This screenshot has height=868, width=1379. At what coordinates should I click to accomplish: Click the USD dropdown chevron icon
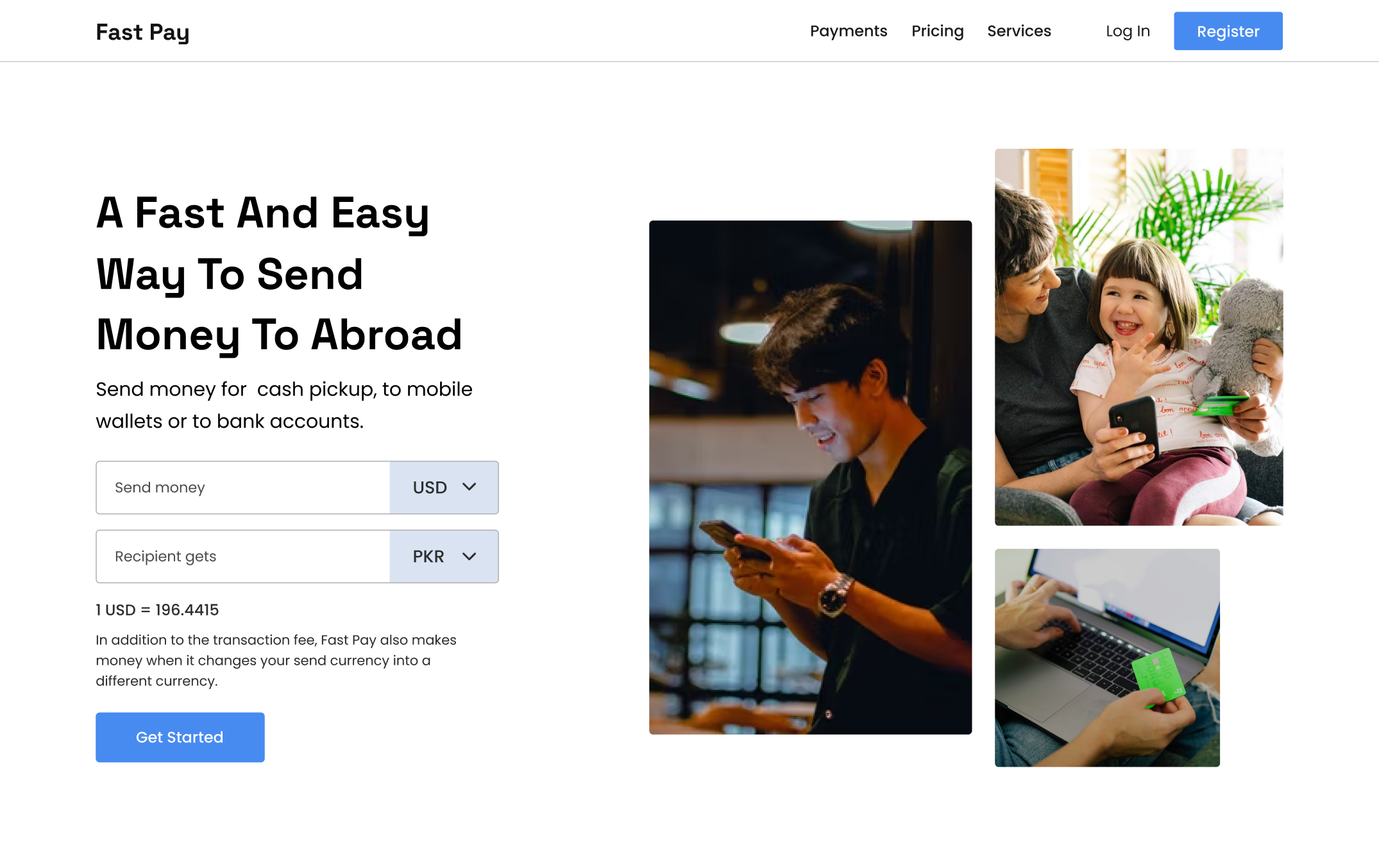point(469,487)
